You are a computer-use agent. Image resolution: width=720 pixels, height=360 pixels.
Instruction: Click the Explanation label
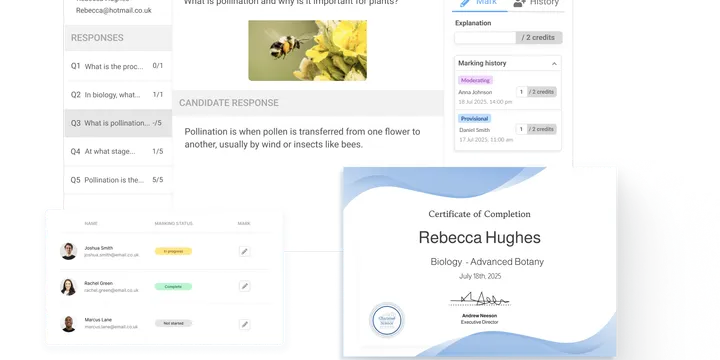(473, 23)
